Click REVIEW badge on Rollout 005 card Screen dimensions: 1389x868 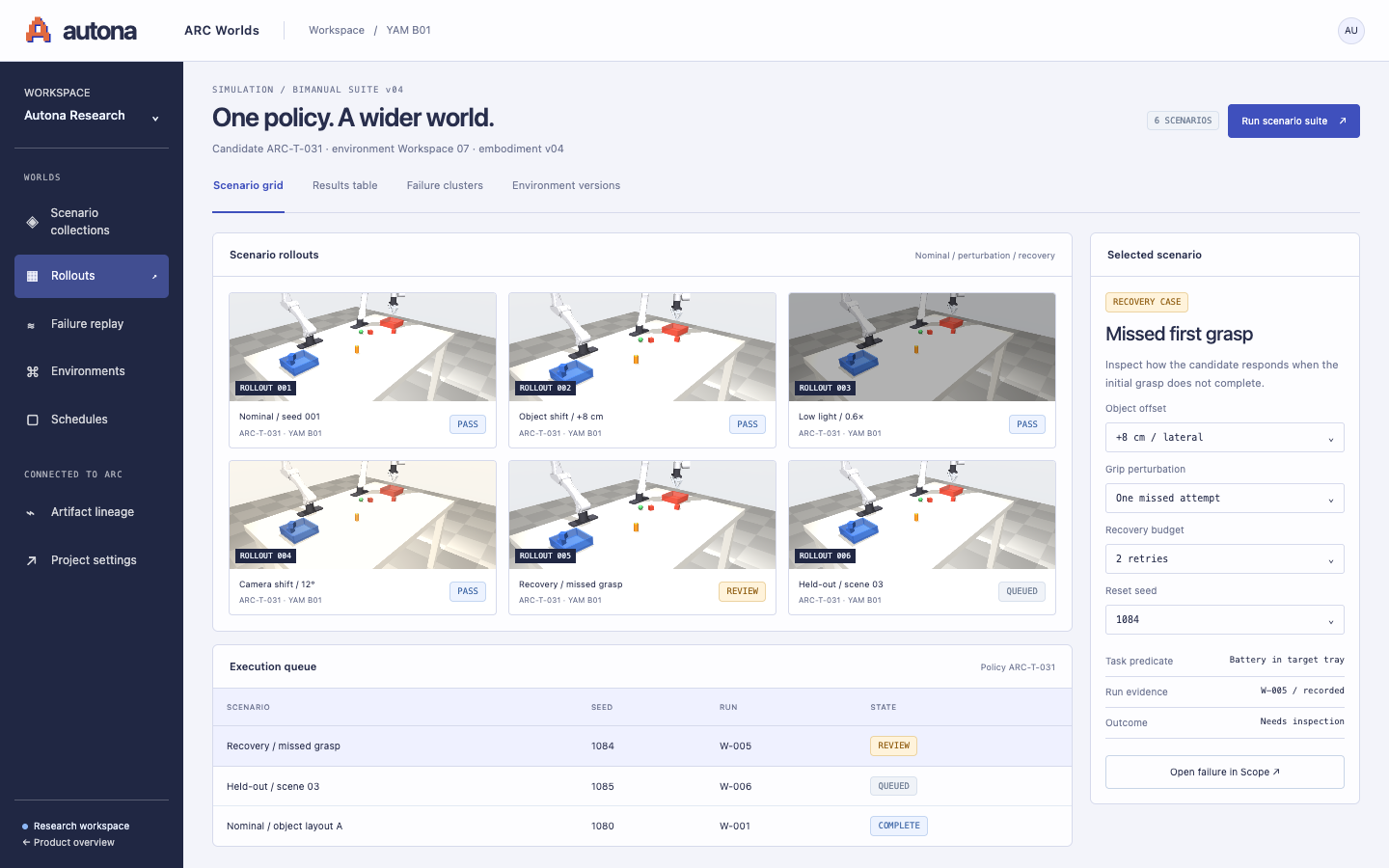pos(742,591)
